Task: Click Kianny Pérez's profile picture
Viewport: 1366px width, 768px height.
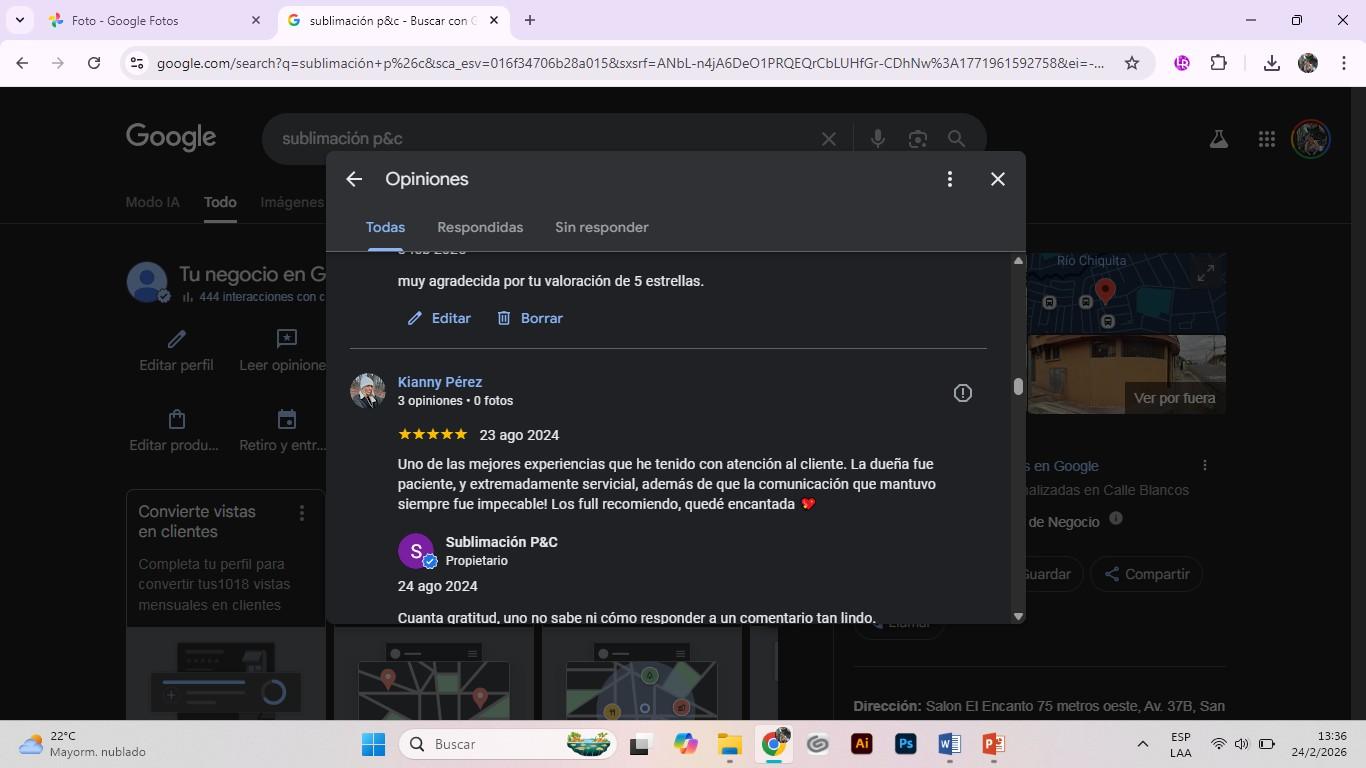Action: point(368,391)
